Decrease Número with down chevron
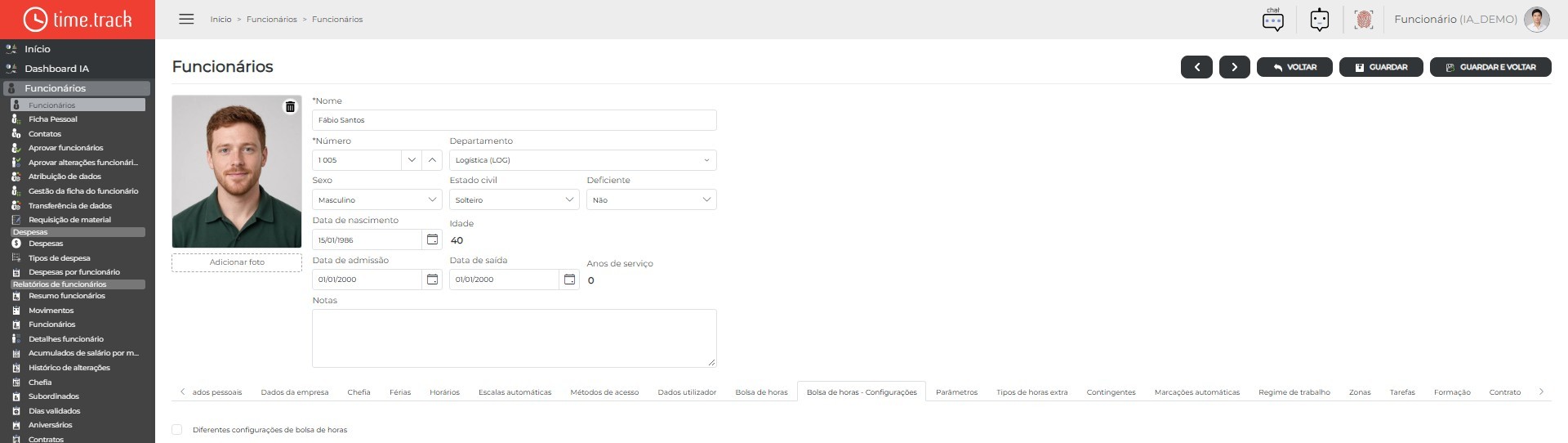The image size is (1568, 443). (x=412, y=160)
